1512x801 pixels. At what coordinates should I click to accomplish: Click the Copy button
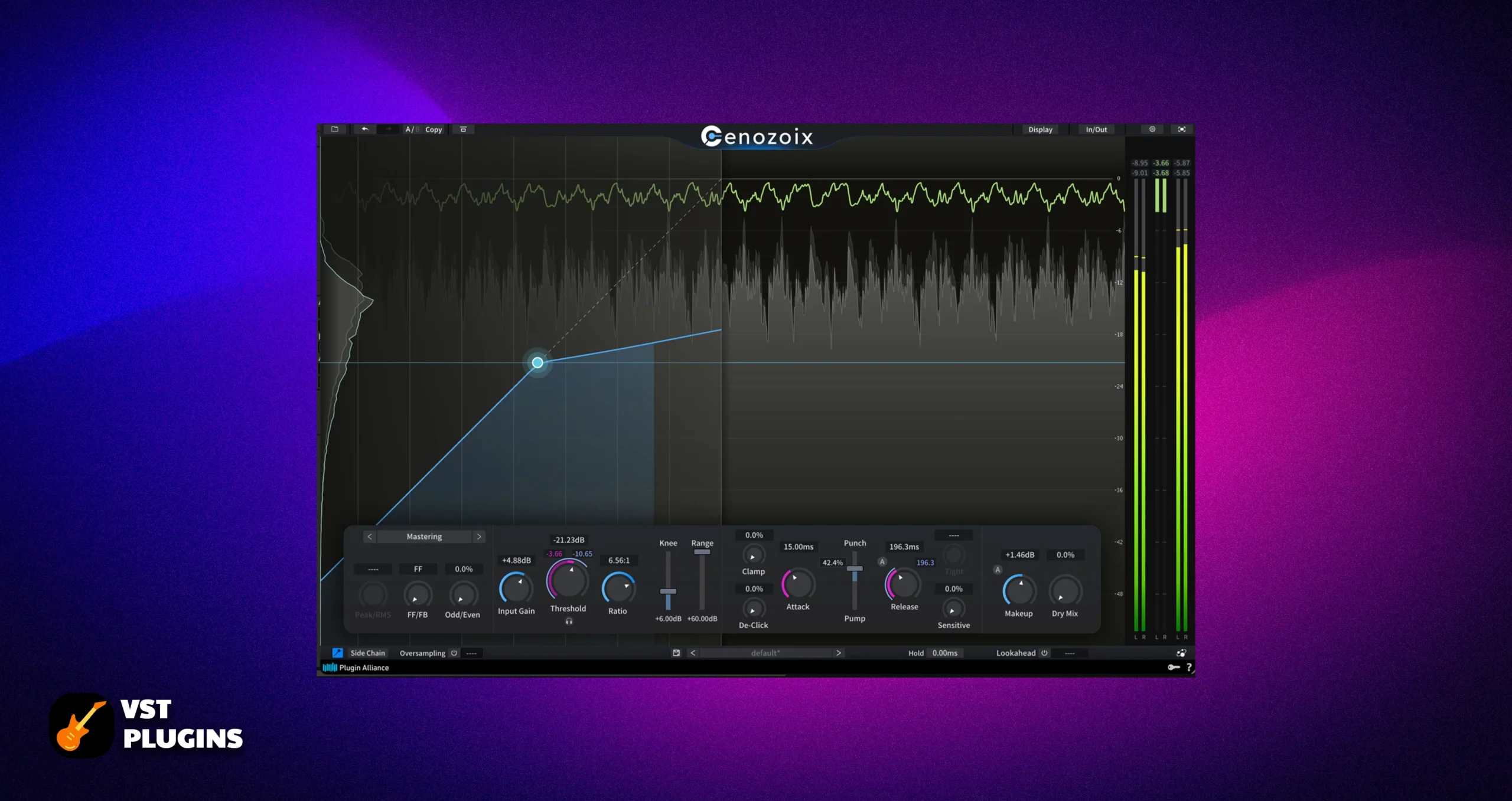pos(434,130)
